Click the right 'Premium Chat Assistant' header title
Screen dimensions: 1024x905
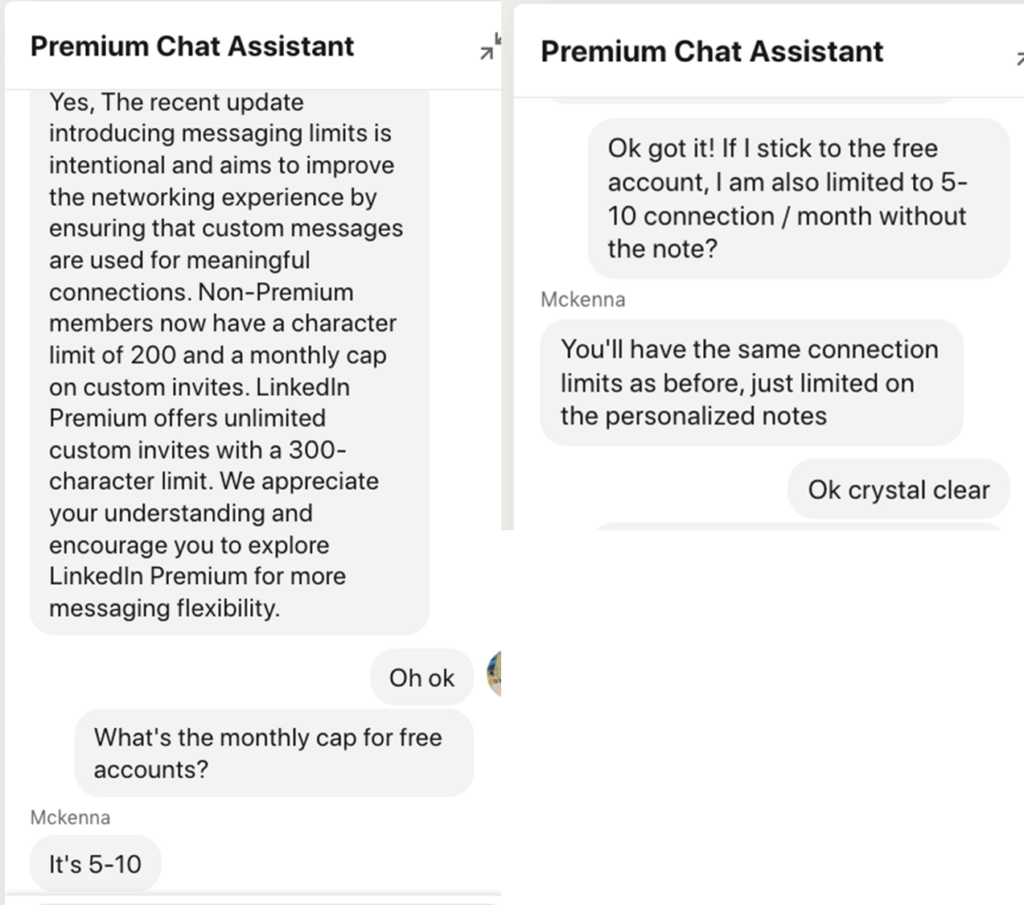click(x=712, y=52)
